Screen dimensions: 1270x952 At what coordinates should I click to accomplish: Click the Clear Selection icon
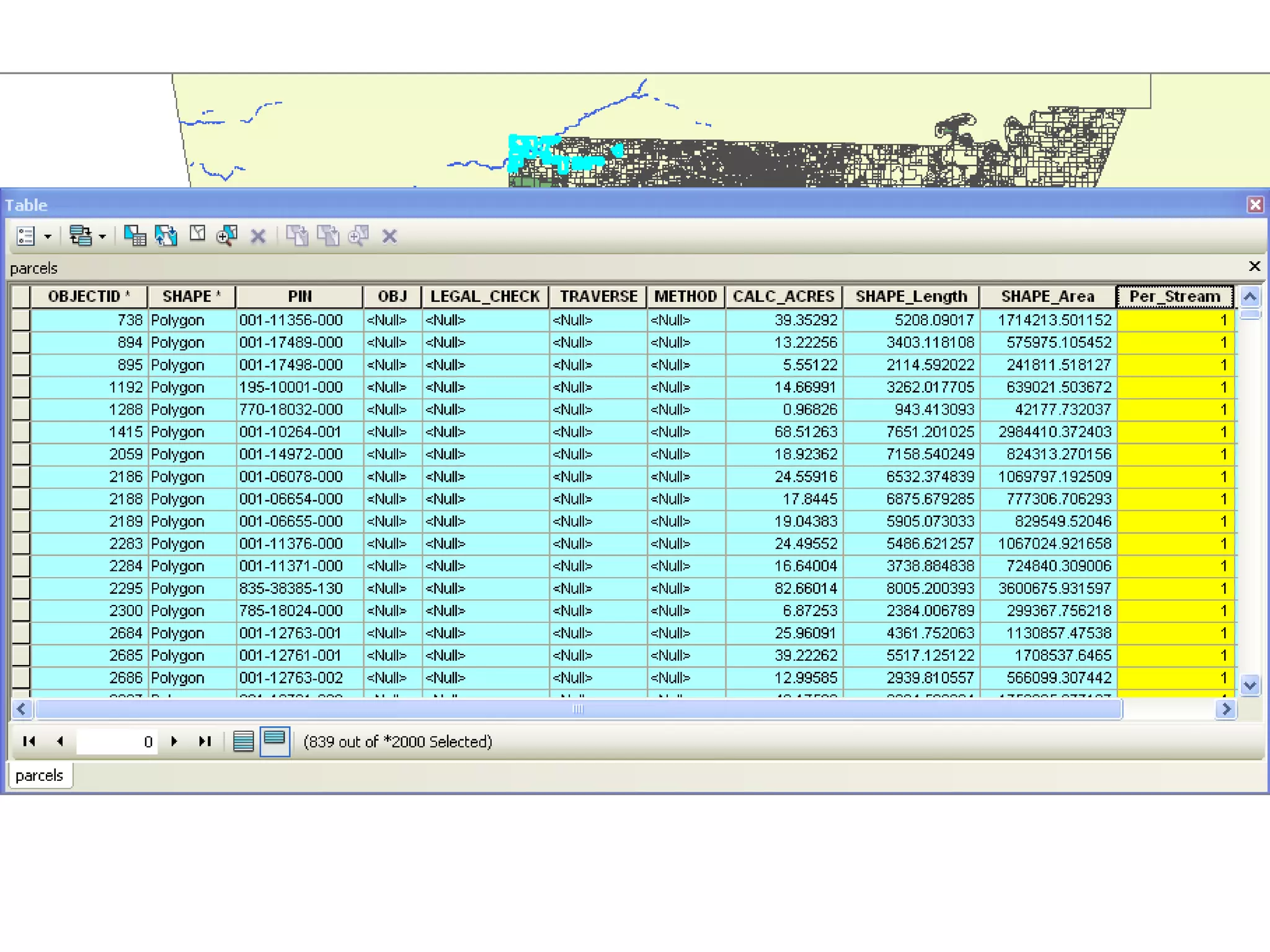197,235
